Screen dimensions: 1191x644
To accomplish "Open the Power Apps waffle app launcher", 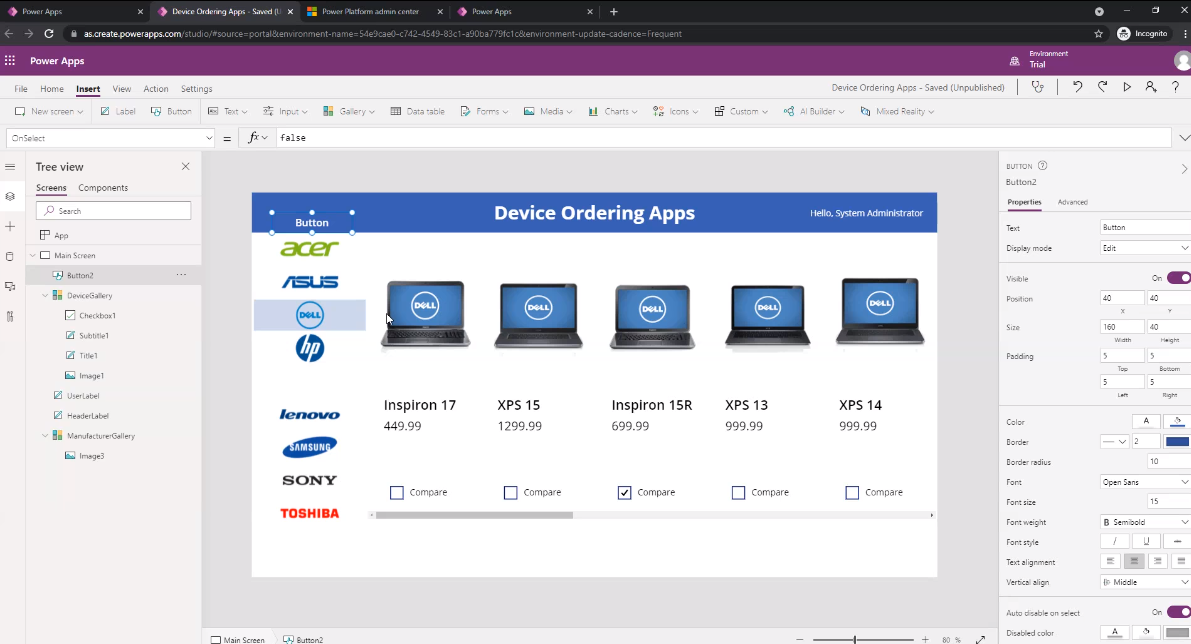I will (10, 61).
